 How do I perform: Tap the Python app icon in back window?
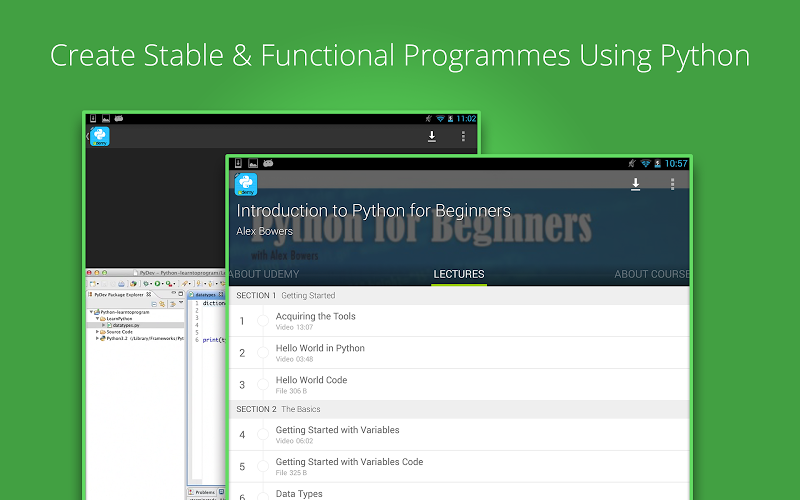point(100,137)
